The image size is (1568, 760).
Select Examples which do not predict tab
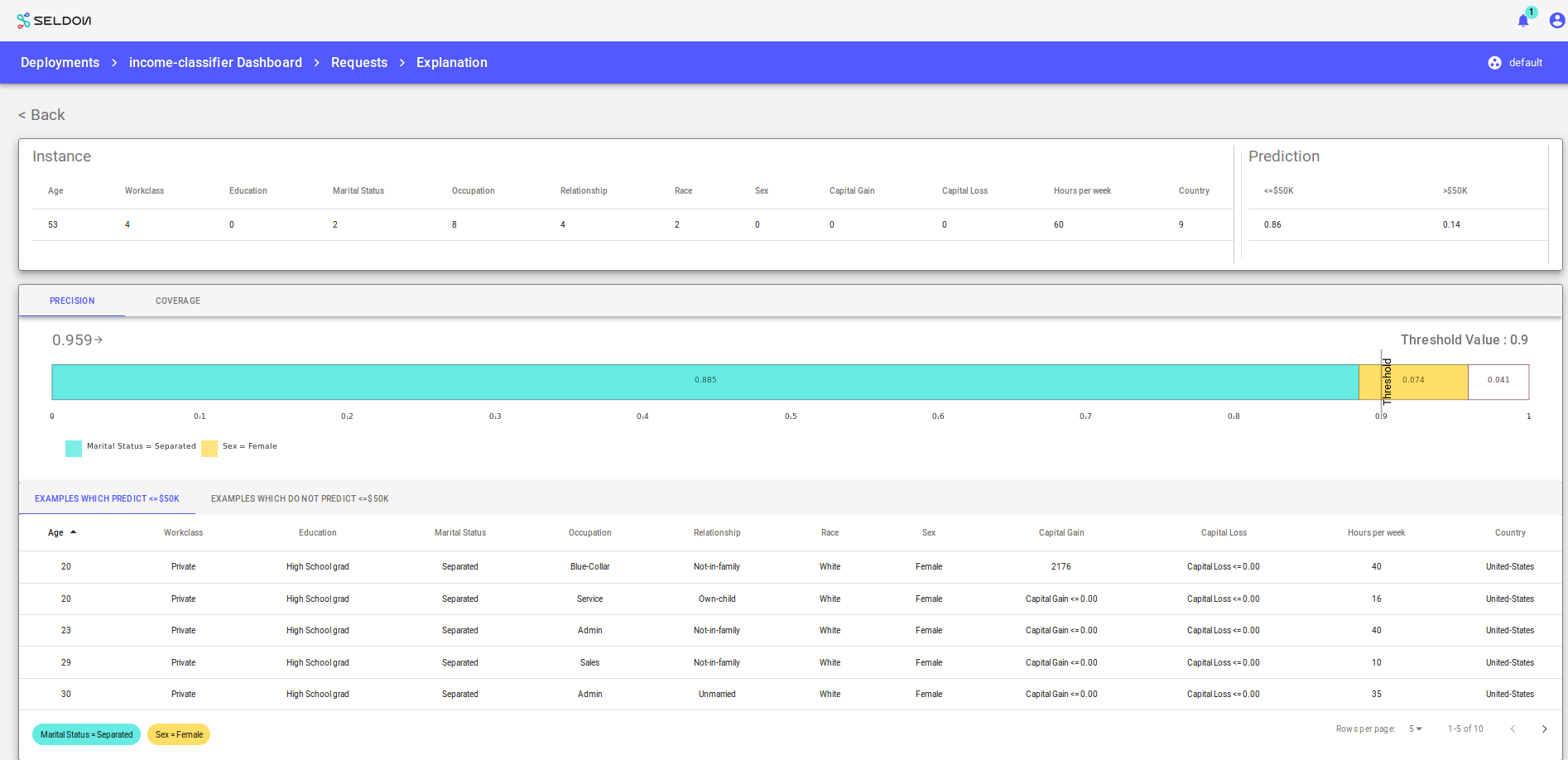[300, 498]
